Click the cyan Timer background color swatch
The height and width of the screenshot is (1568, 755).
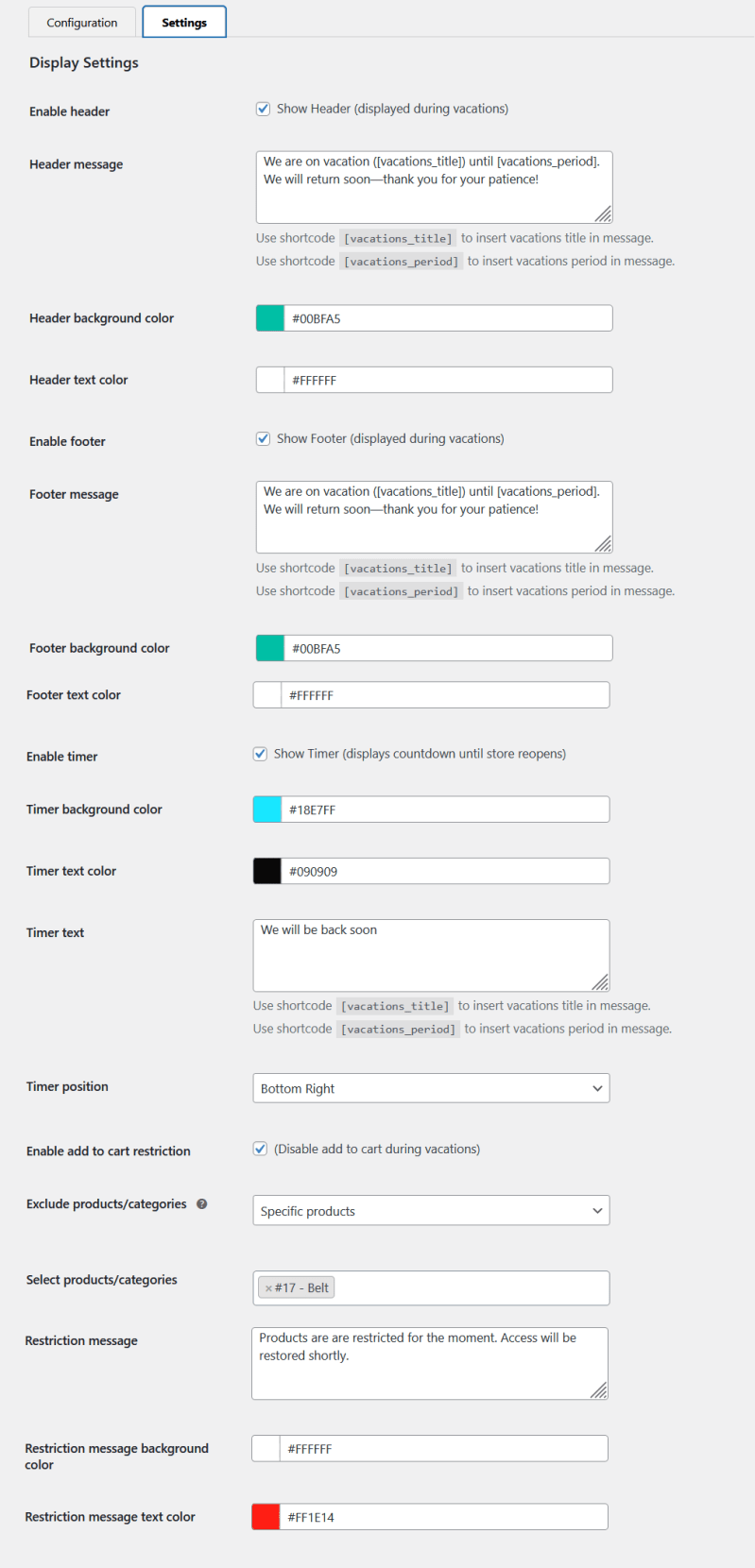coord(264,809)
